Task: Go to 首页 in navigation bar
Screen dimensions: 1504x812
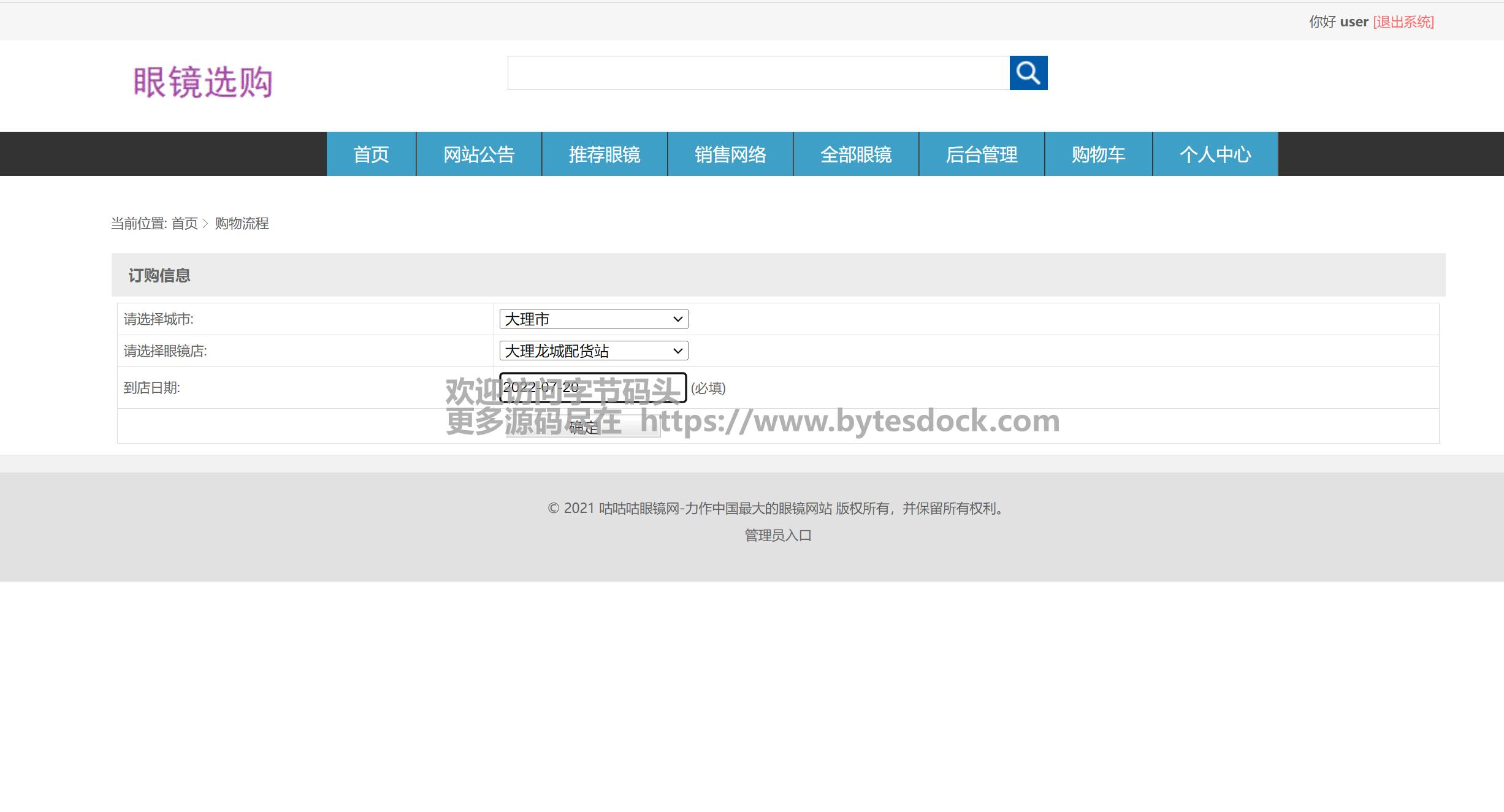Action: (371, 154)
